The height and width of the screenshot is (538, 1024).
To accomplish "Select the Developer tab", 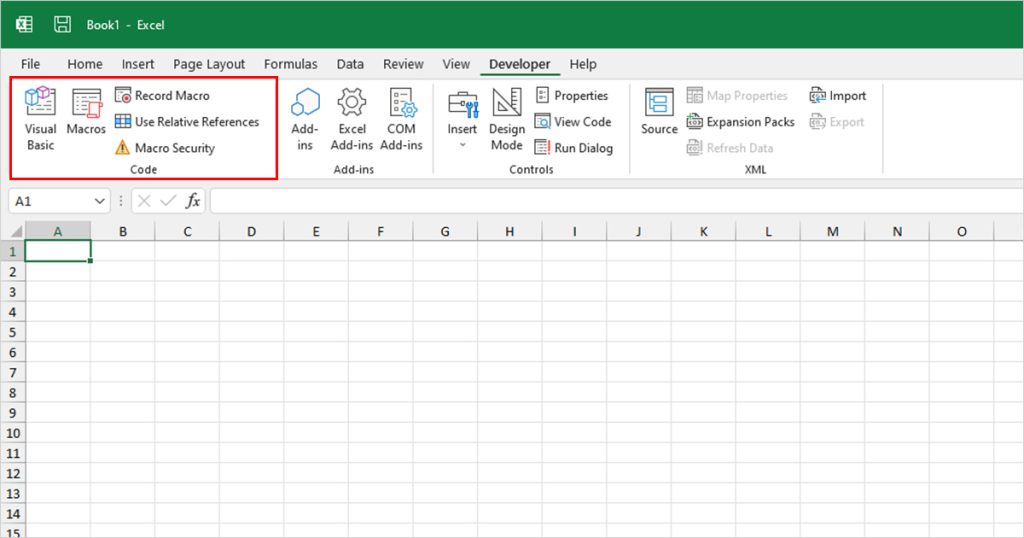I will click(x=520, y=64).
